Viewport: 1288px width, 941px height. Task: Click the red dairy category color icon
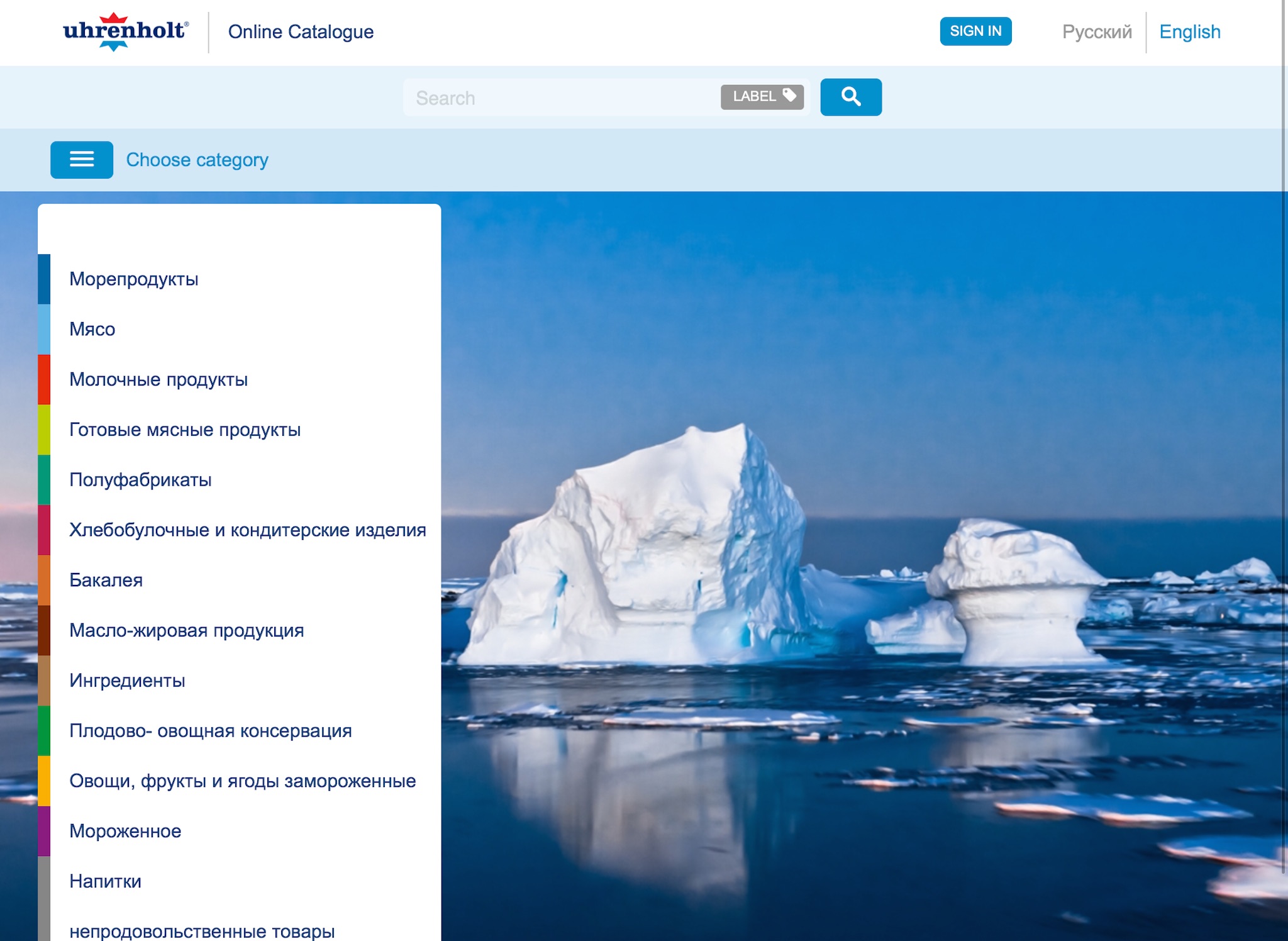(x=45, y=379)
